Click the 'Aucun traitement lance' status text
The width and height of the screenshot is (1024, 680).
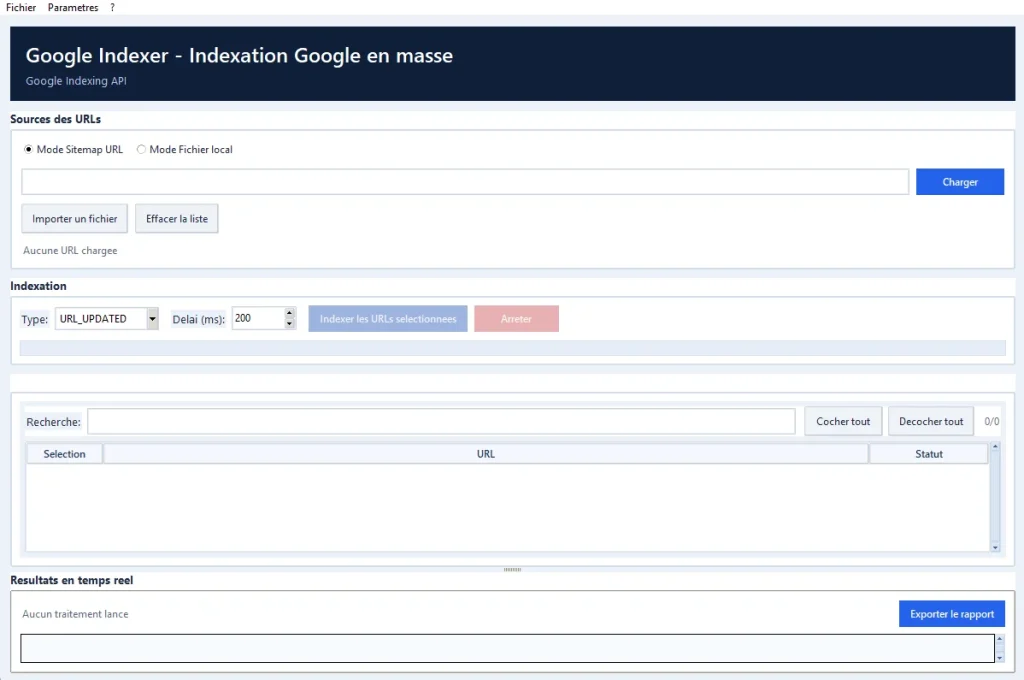75,614
